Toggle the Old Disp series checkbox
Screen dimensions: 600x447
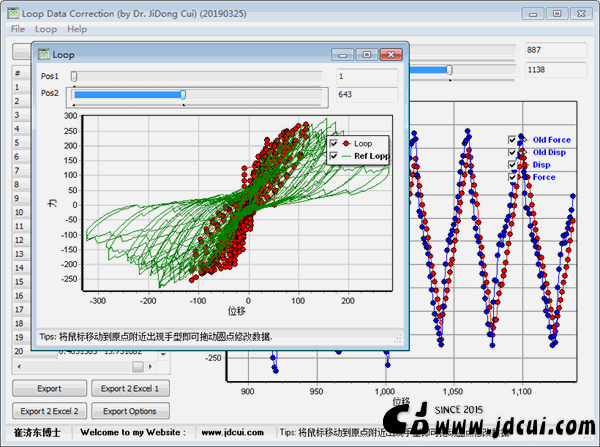coord(512,152)
